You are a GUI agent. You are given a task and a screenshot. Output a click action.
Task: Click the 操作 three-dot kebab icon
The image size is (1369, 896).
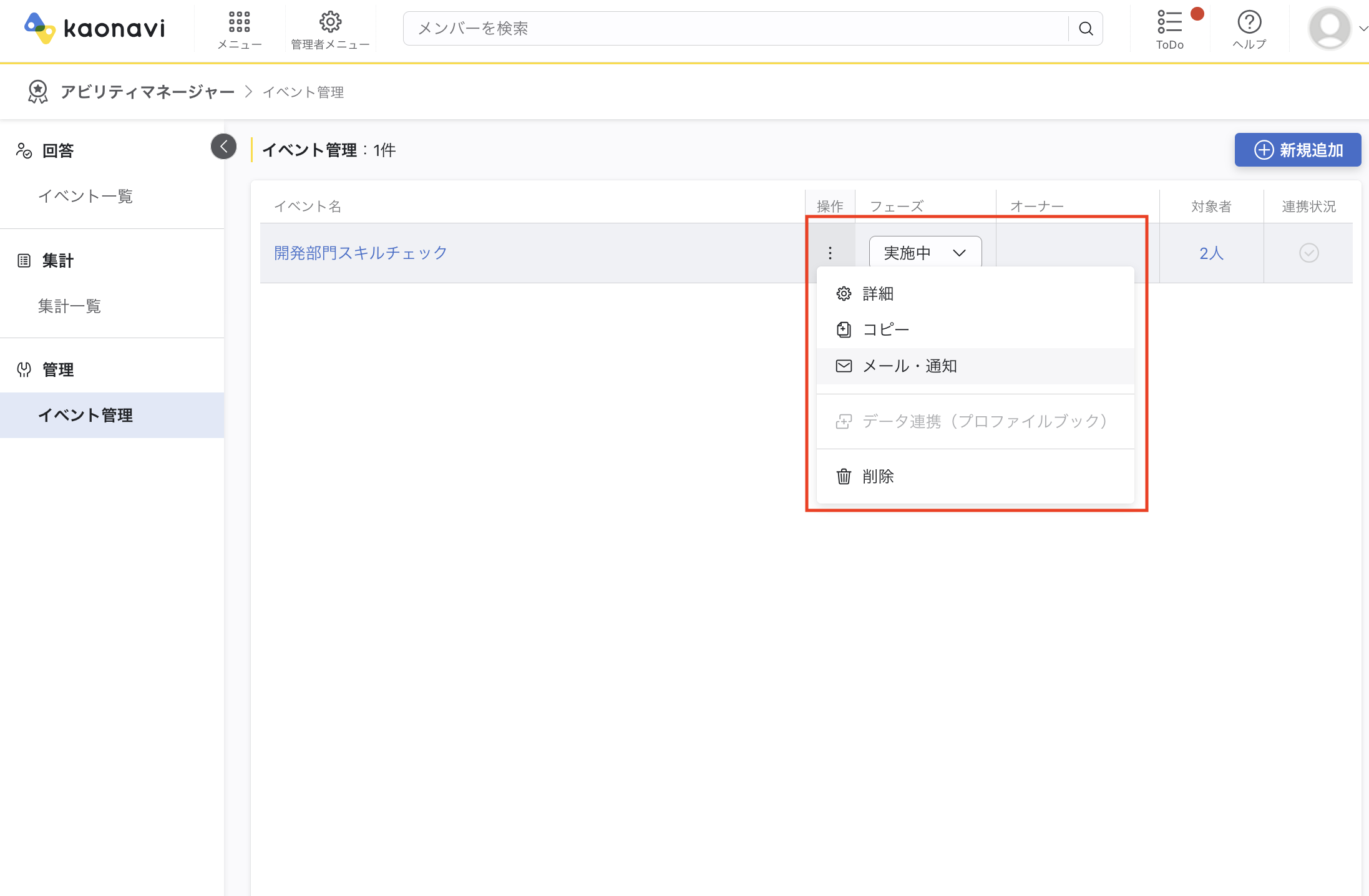click(830, 253)
